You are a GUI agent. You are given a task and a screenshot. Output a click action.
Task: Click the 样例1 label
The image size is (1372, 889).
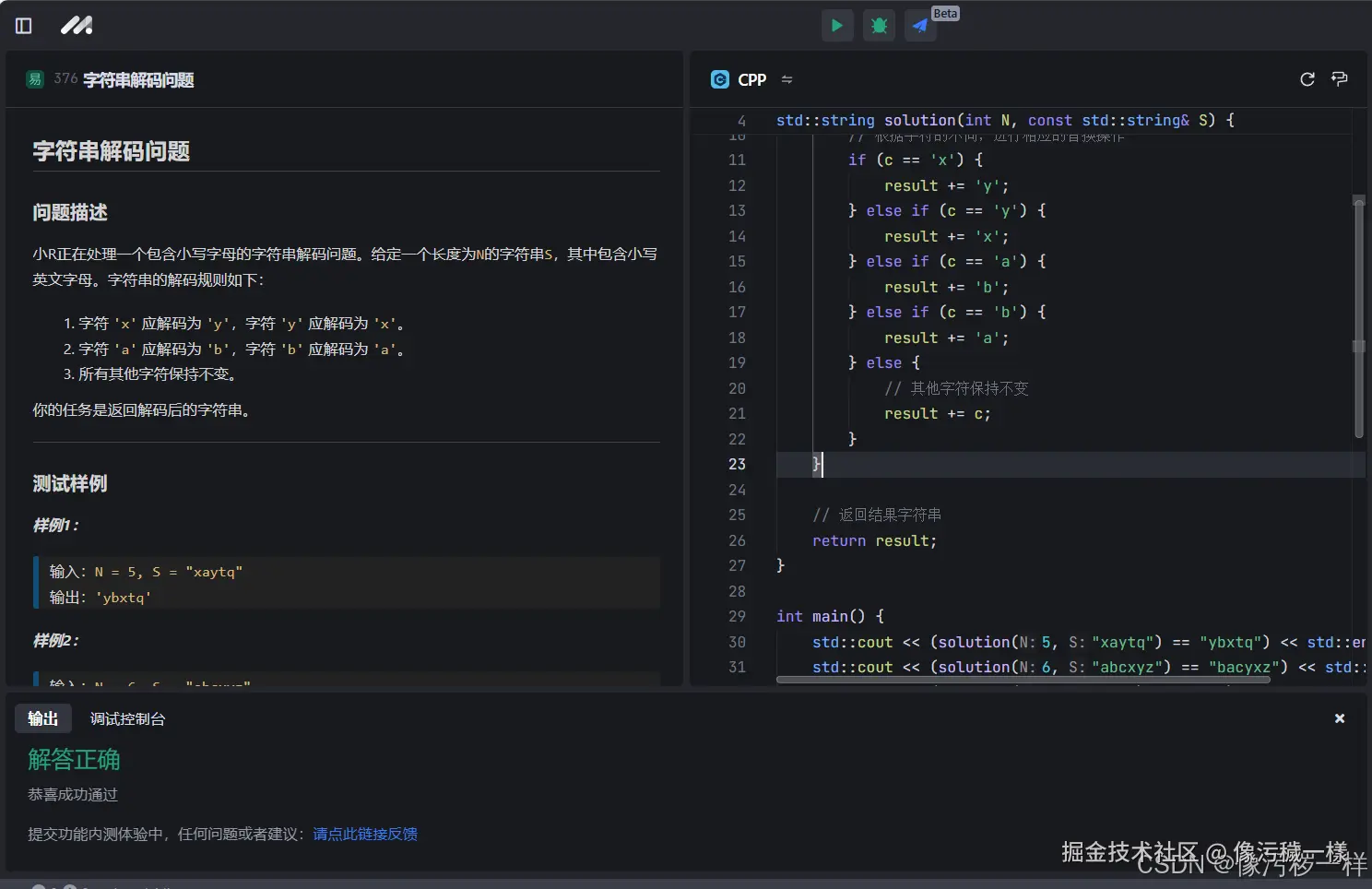tap(55, 526)
